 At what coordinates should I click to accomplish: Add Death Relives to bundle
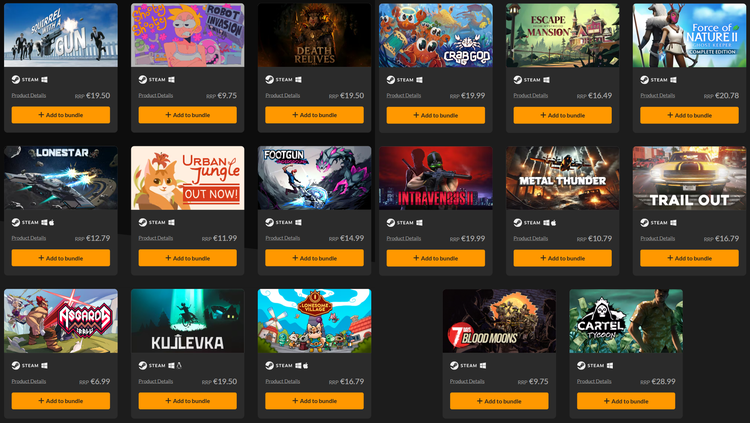point(314,115)
